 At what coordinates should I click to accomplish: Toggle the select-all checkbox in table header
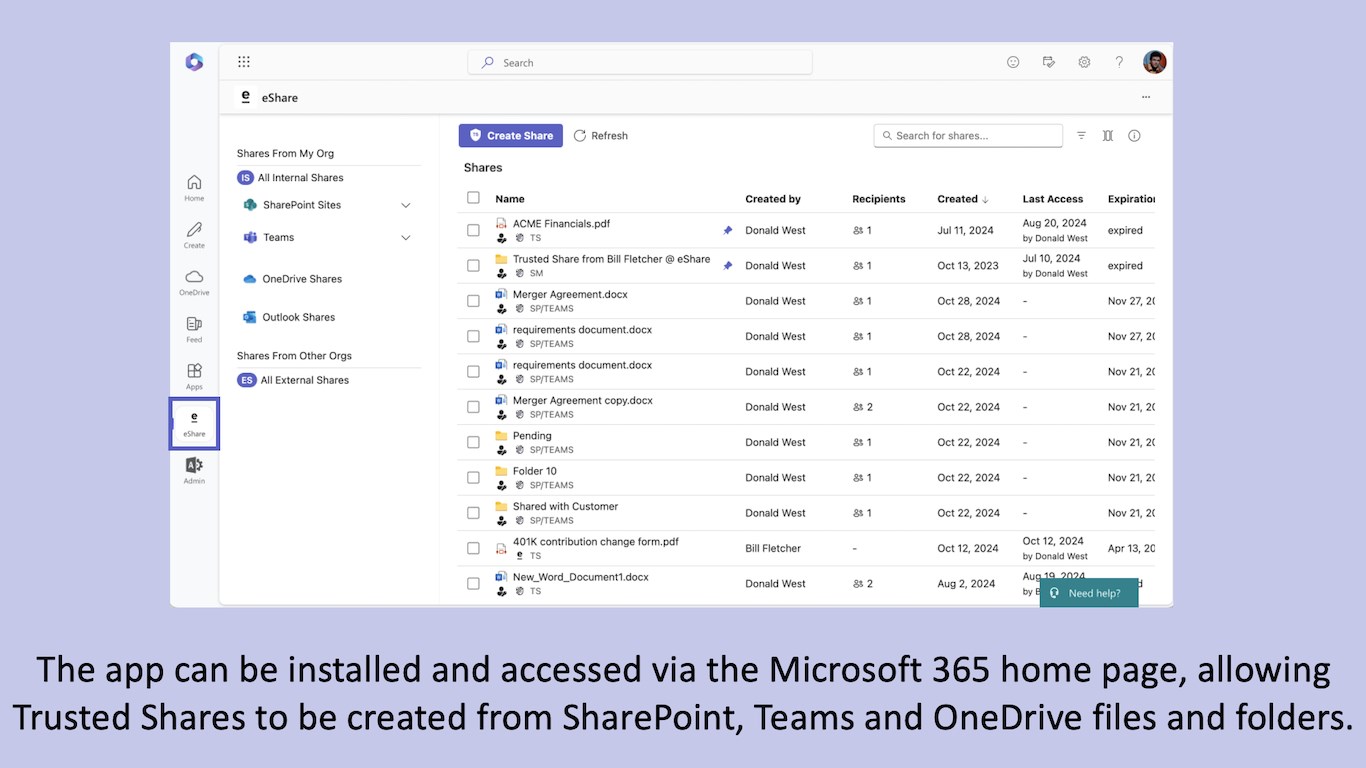pyautogui.click(x=473, y=198)
